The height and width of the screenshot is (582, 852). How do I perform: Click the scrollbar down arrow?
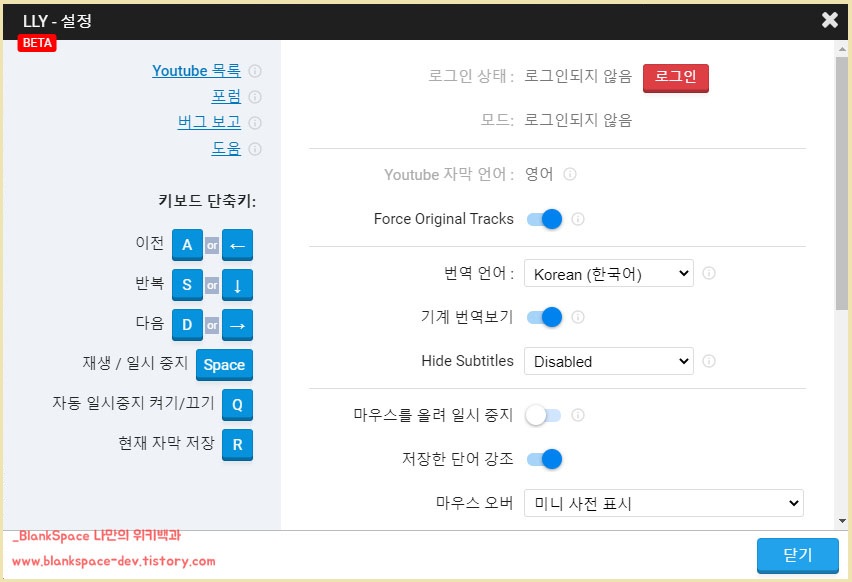click(x=842, y=521)
